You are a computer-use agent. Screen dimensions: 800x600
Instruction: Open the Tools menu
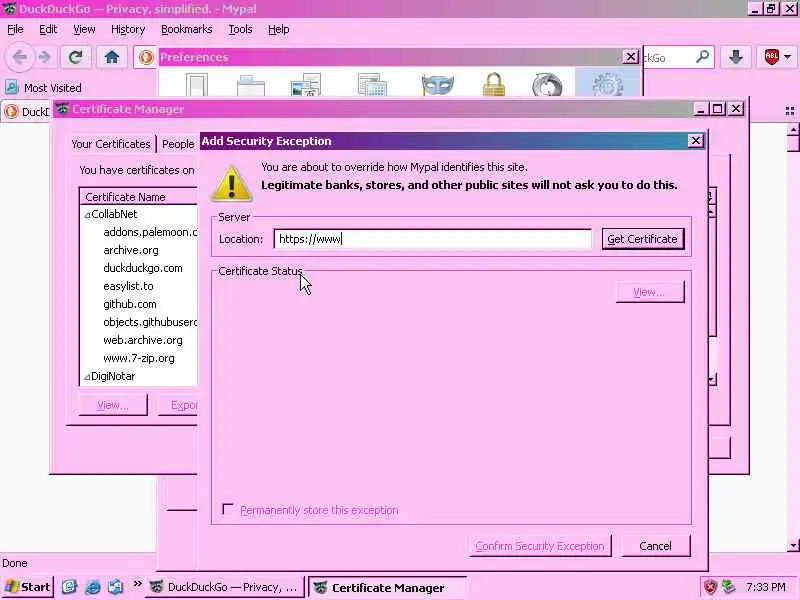(240, 30)
